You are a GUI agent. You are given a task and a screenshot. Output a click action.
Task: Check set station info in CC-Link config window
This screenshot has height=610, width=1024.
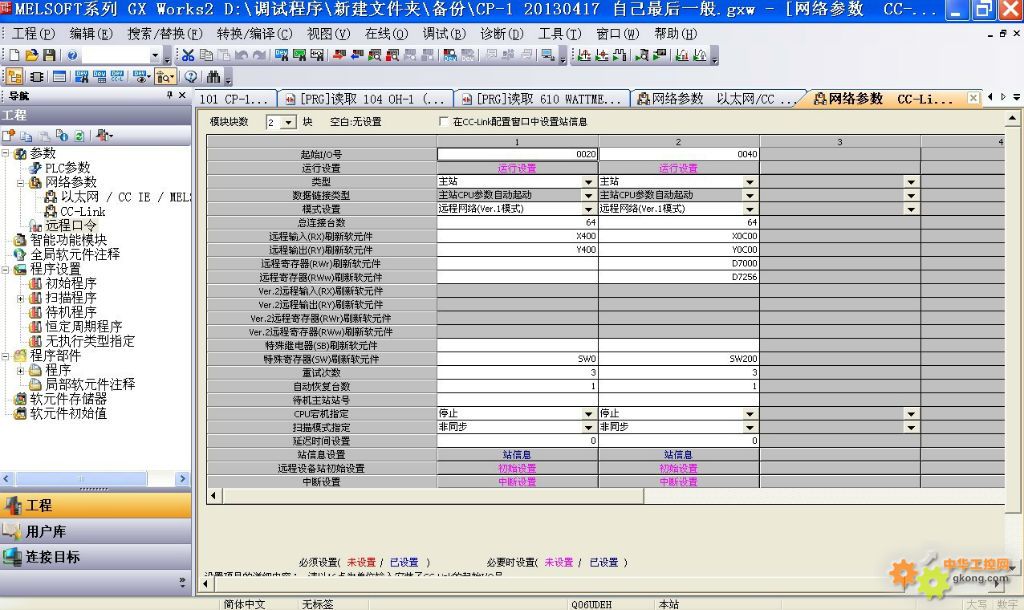[x=444, y=121]
